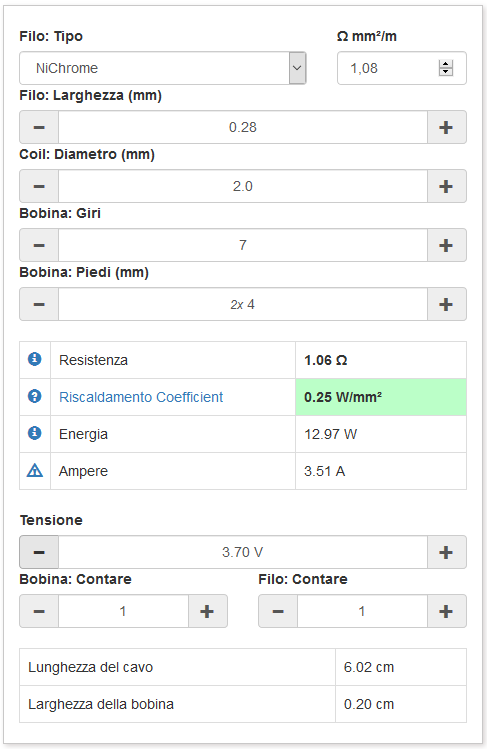Click the Coil Diametro value field
The width and height of the screenshot is (487, 749).
coord(243,186)
